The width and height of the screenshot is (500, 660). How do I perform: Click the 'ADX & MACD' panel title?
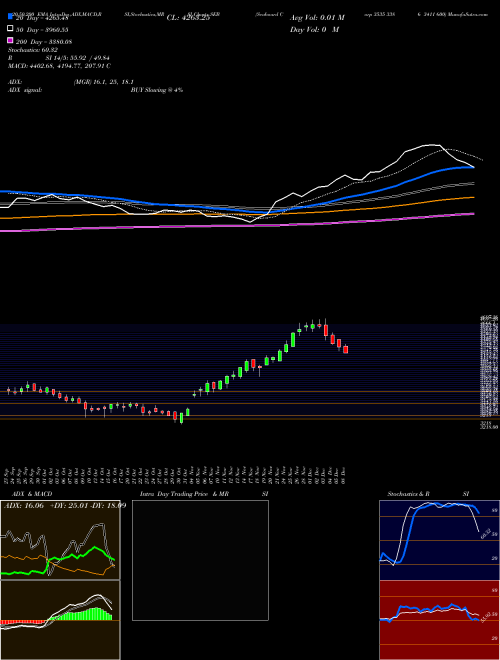tap(32, 494)
